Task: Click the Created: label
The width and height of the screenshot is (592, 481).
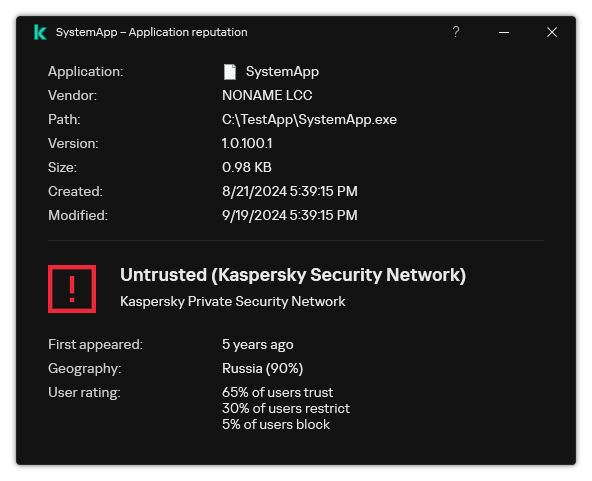Action: tap(76, 191)
